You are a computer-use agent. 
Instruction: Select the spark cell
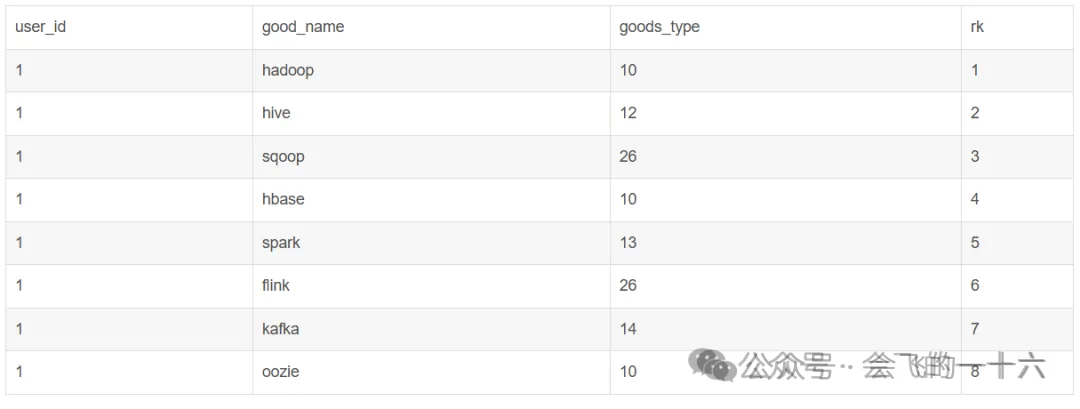click(281, 242)
